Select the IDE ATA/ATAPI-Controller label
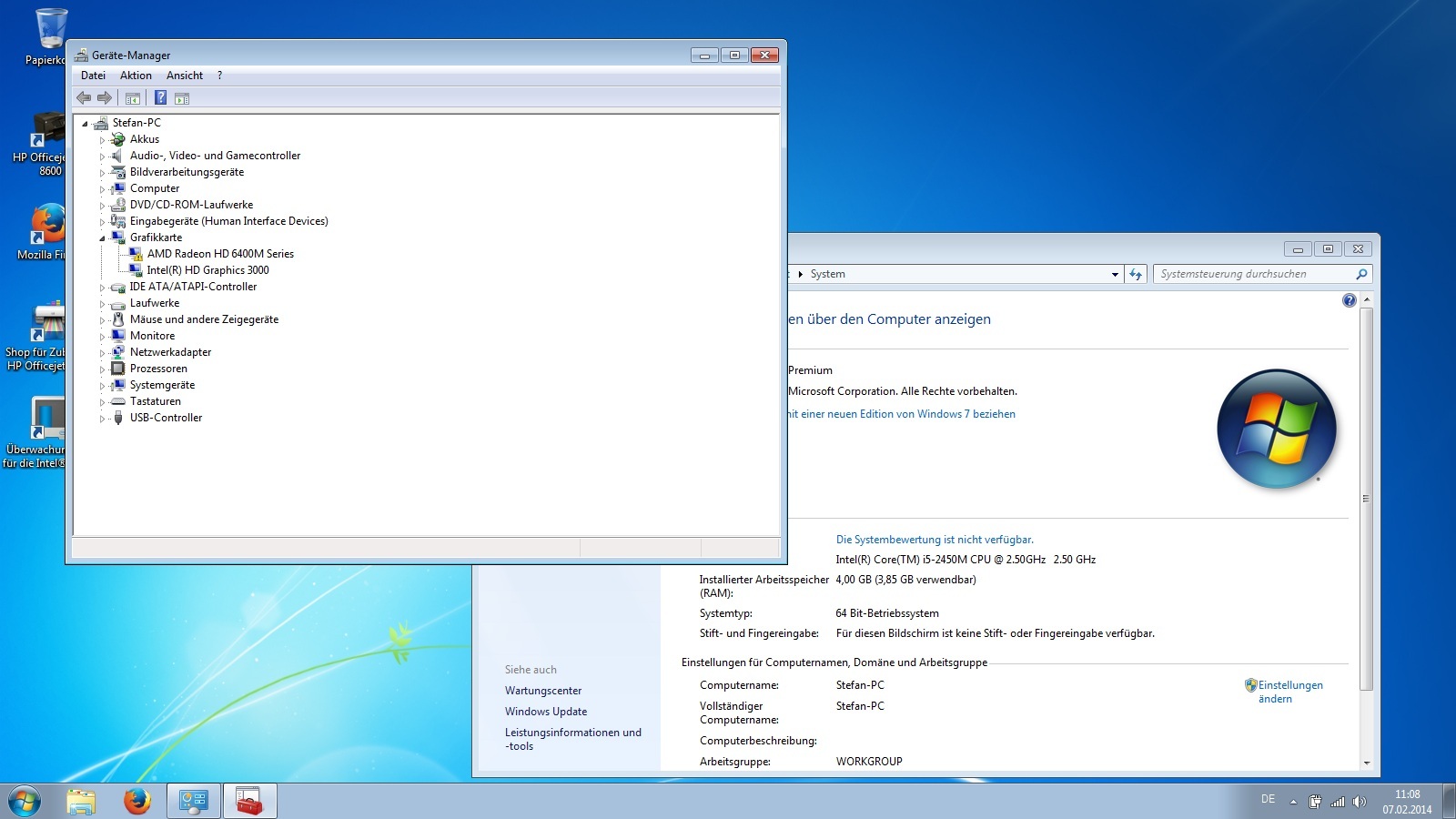 click(193, 287)
